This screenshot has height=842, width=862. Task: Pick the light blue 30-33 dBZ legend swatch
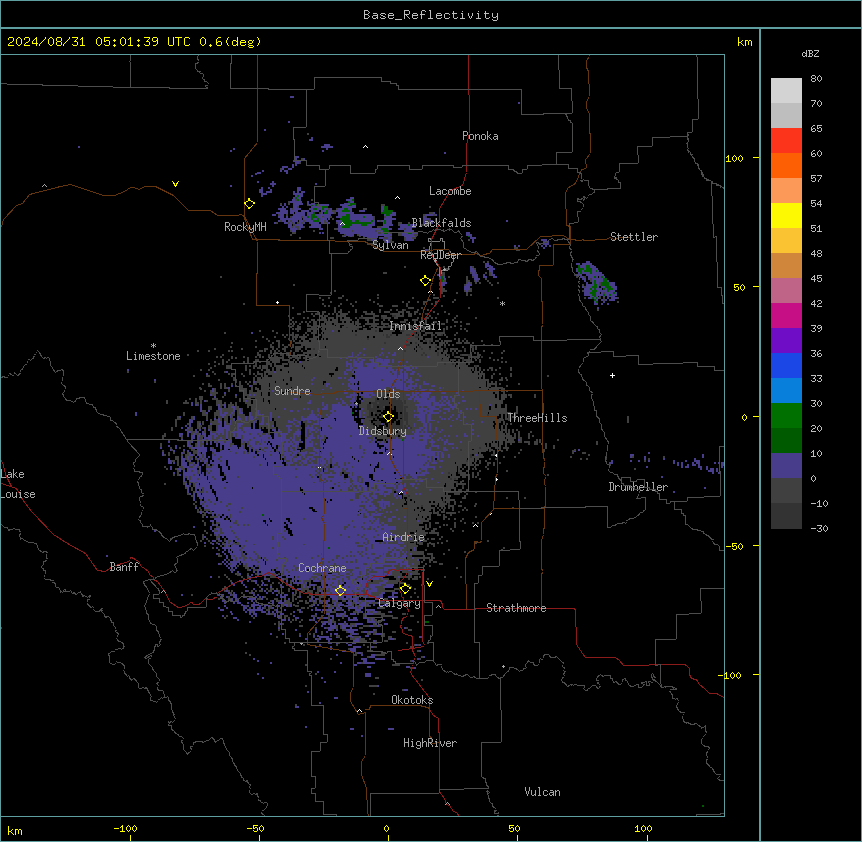[786, 391]
